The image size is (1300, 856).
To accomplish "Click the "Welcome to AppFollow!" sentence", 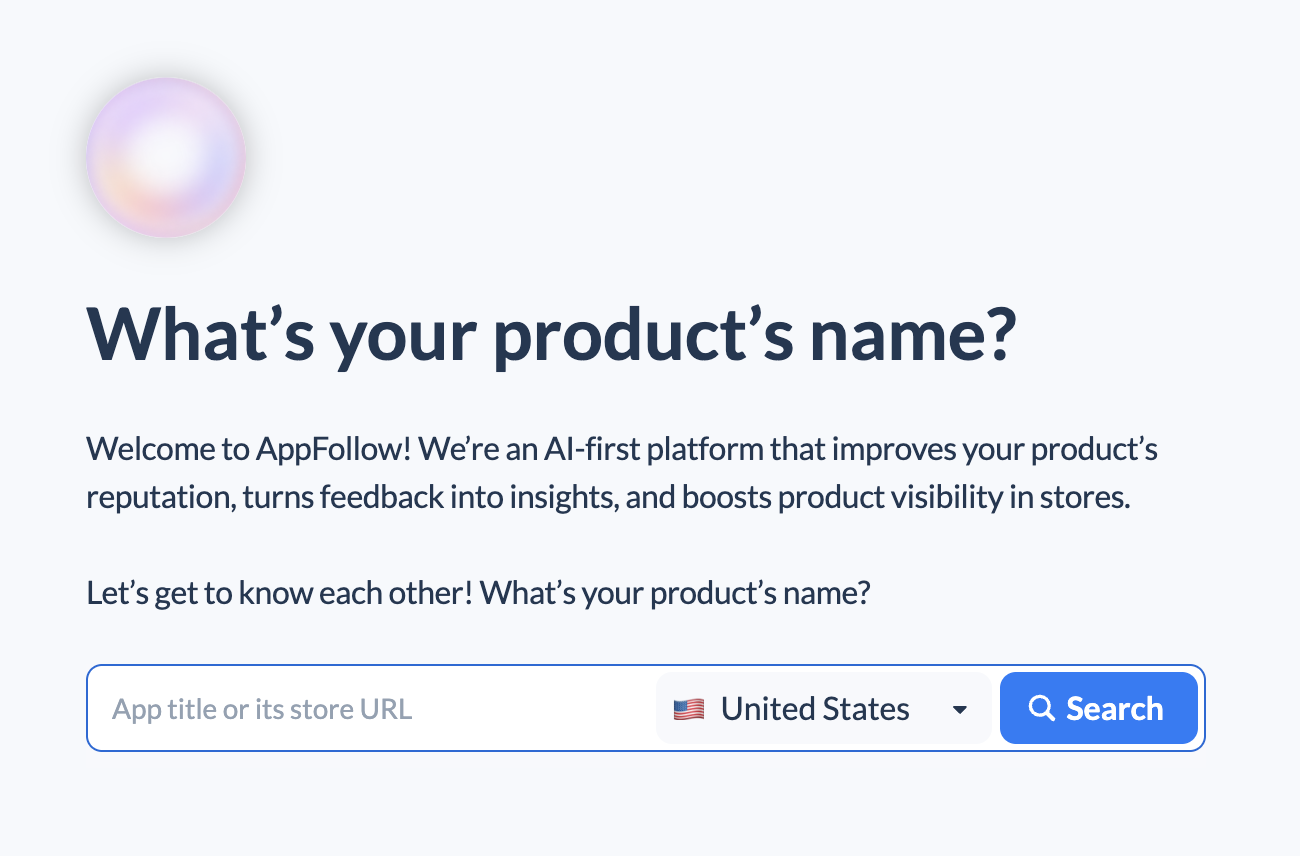I will pos(249,449).
